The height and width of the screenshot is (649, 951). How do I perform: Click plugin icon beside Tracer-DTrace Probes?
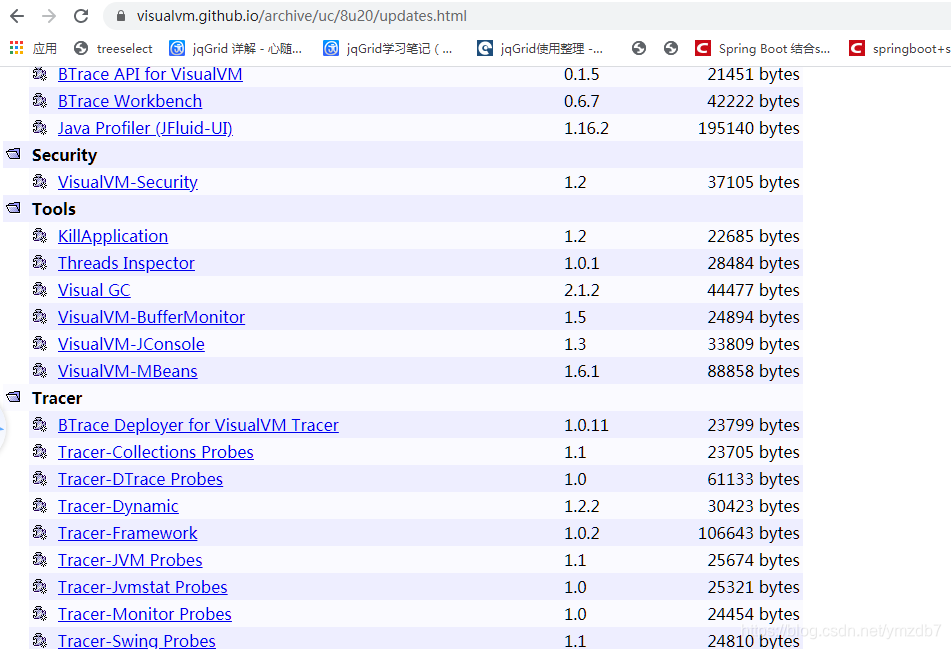point(40,478)
